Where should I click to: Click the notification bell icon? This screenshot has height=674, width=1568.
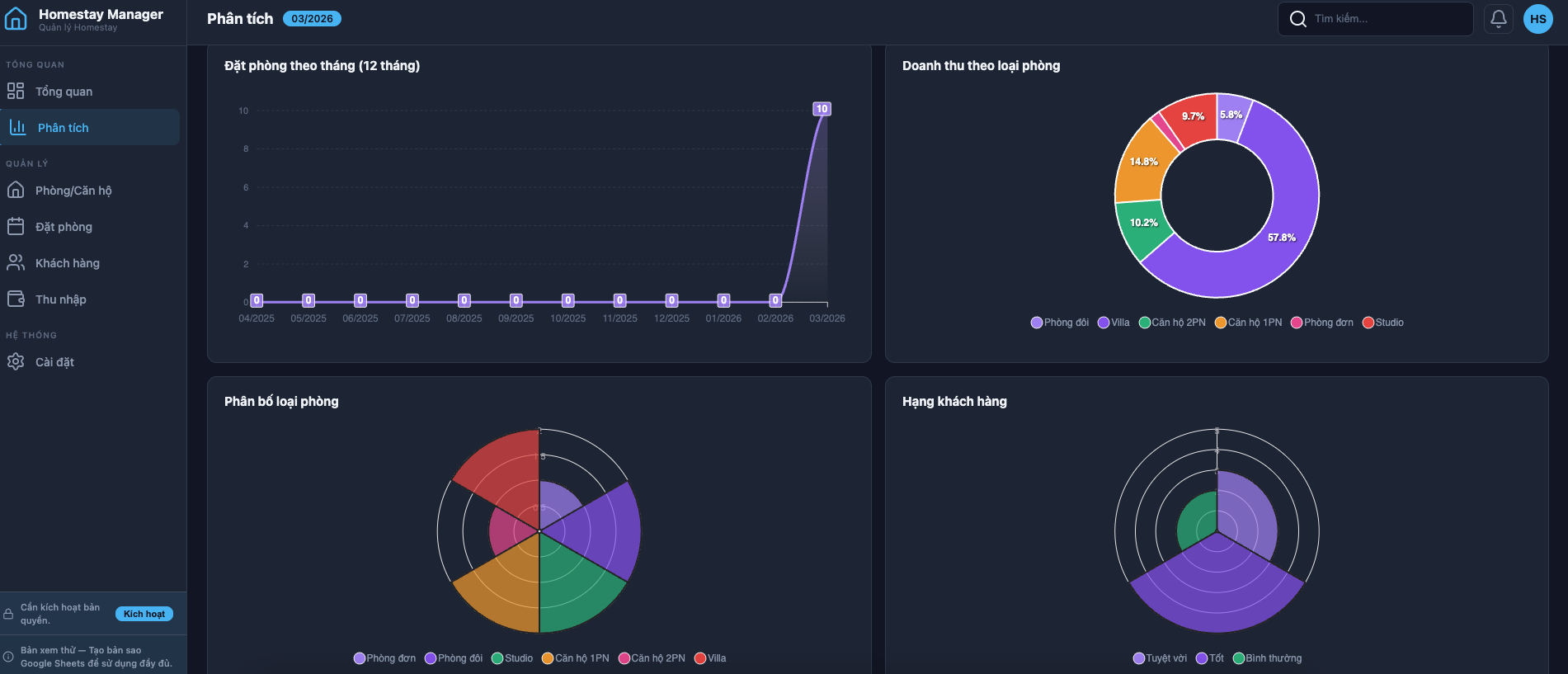1498,19
